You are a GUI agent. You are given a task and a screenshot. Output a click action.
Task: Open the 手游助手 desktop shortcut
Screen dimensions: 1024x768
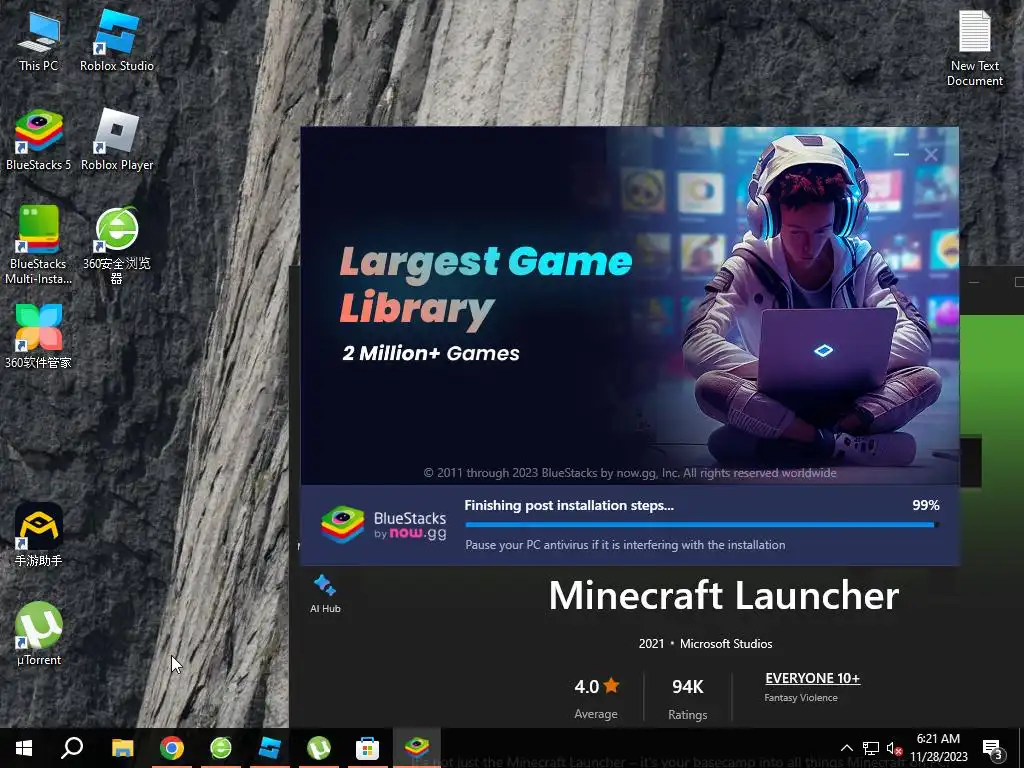coord(39,535)
